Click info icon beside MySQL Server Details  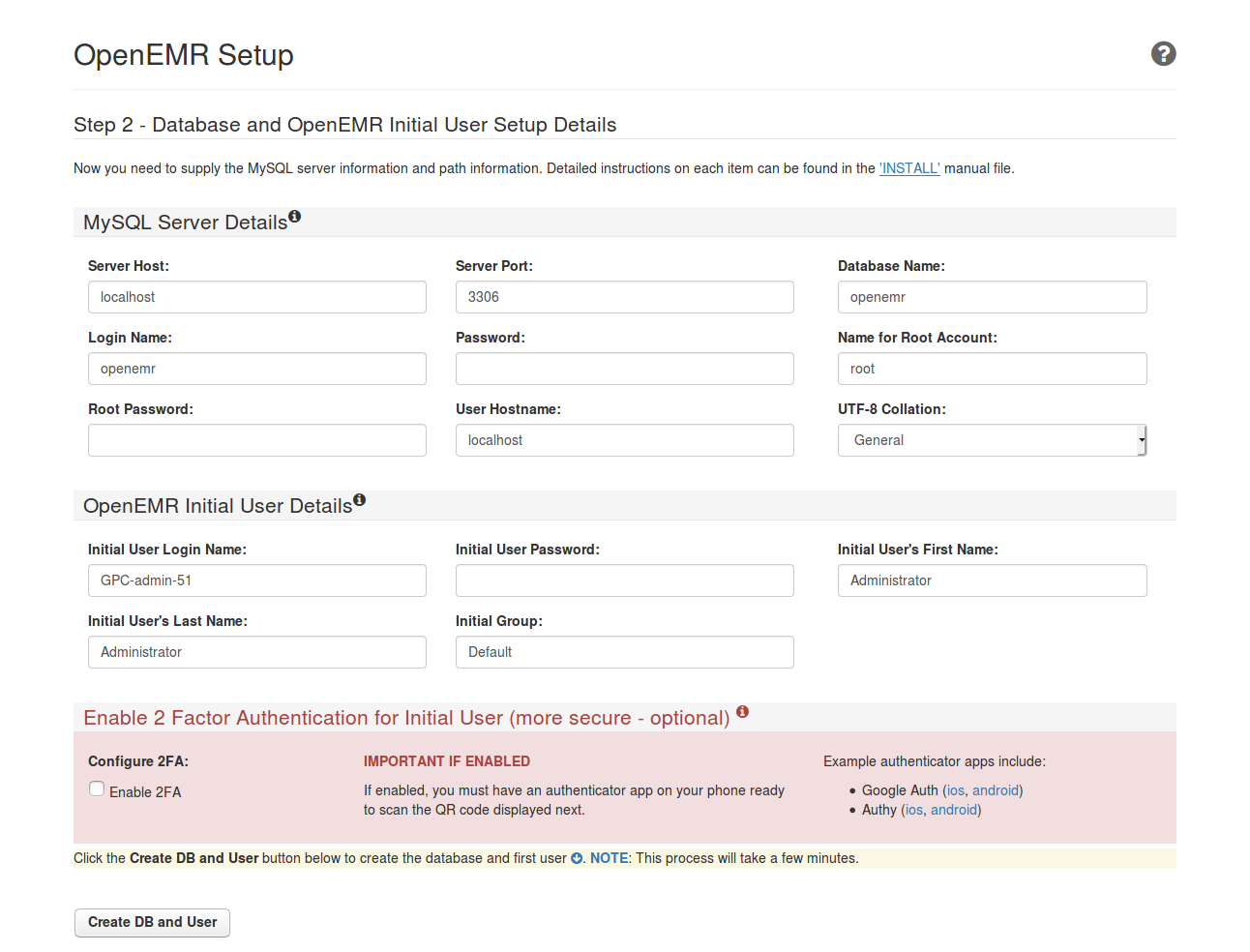[294, 217]
